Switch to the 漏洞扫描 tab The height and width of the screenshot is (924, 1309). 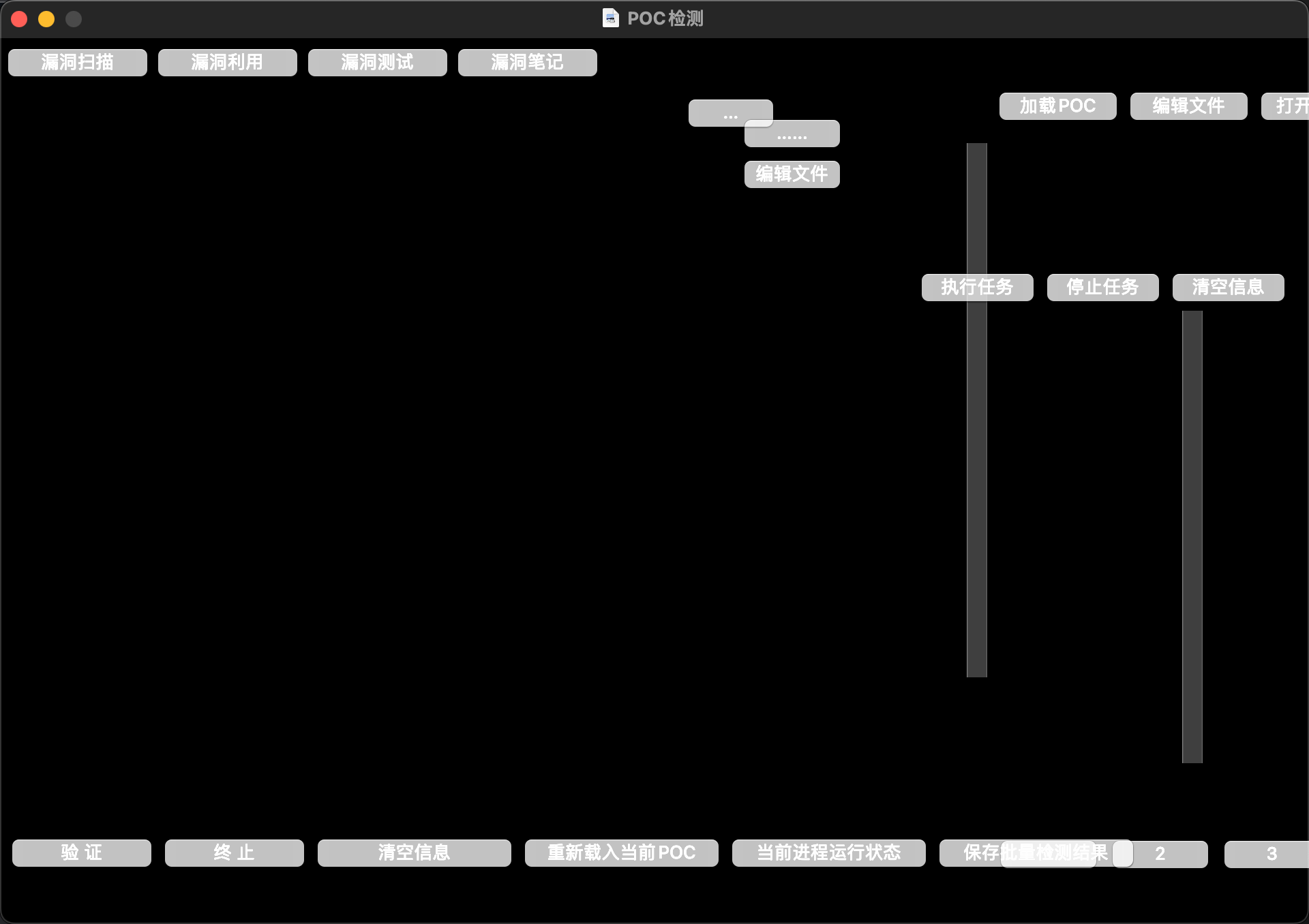77,63
